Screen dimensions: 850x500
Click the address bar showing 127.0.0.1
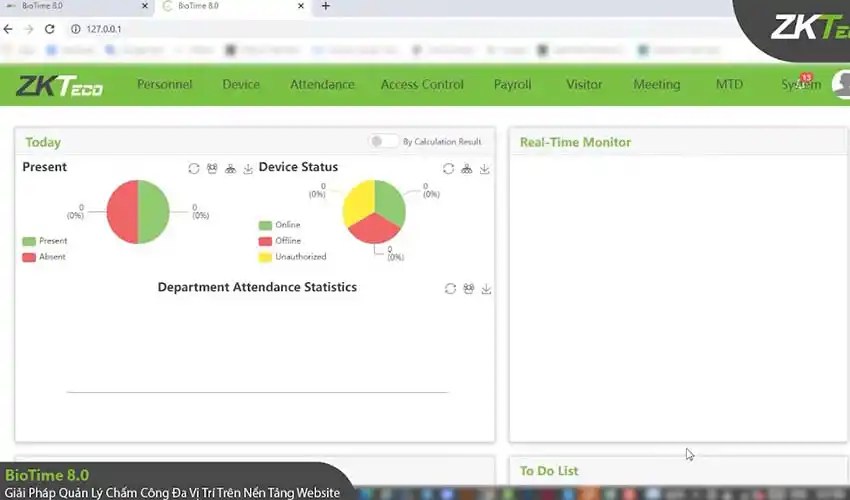300,29
